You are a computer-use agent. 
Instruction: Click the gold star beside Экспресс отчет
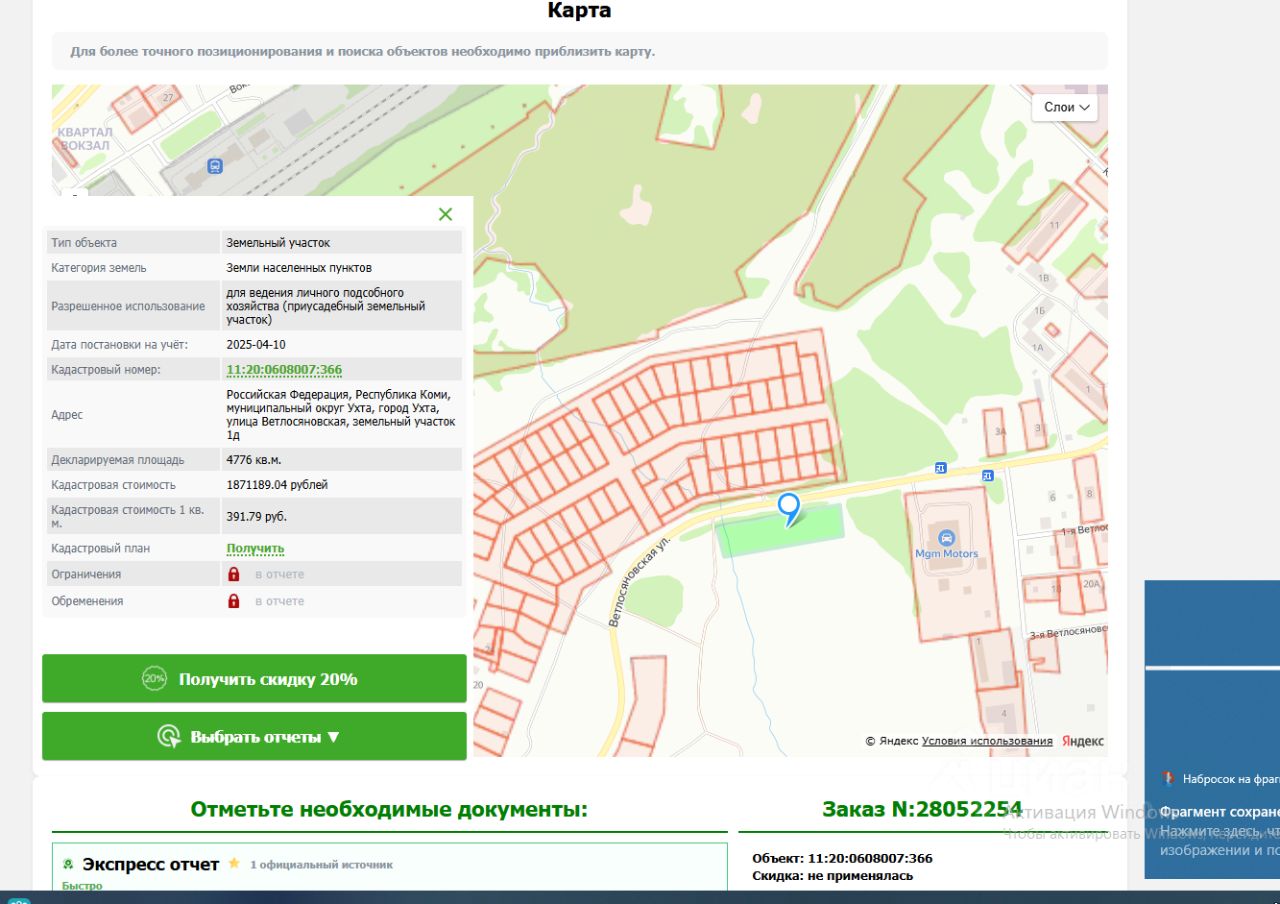(x=234, y=864)
